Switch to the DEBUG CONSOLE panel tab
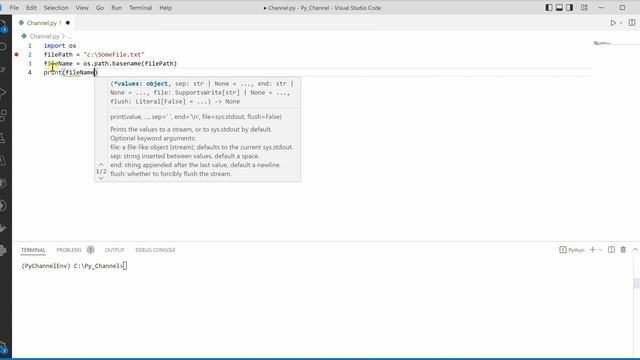Viewport: 640px width, 360px height. coord(155,250)
